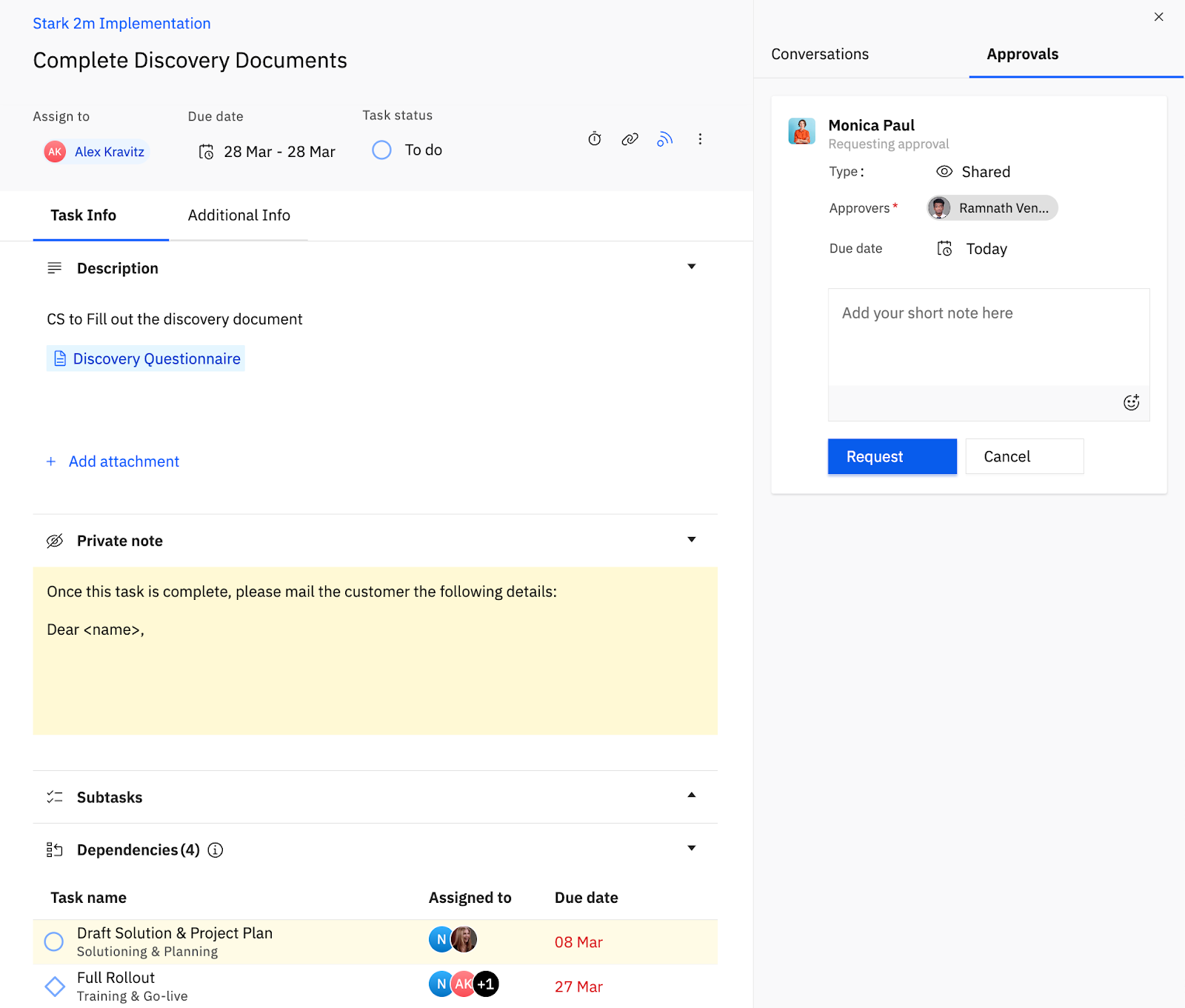Open the emoji picker in note box
The image size is (1185, 1008).
click(1131, 403)
